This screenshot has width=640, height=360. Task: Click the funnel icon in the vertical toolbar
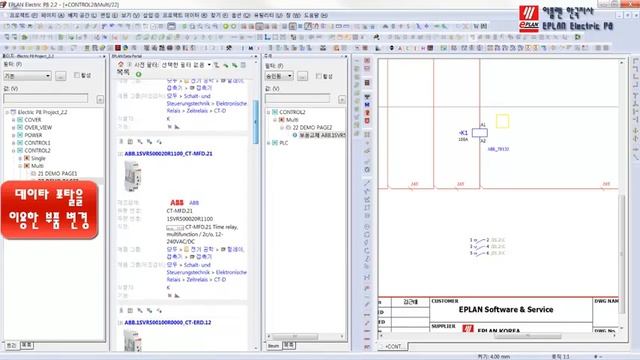point(367,97)
